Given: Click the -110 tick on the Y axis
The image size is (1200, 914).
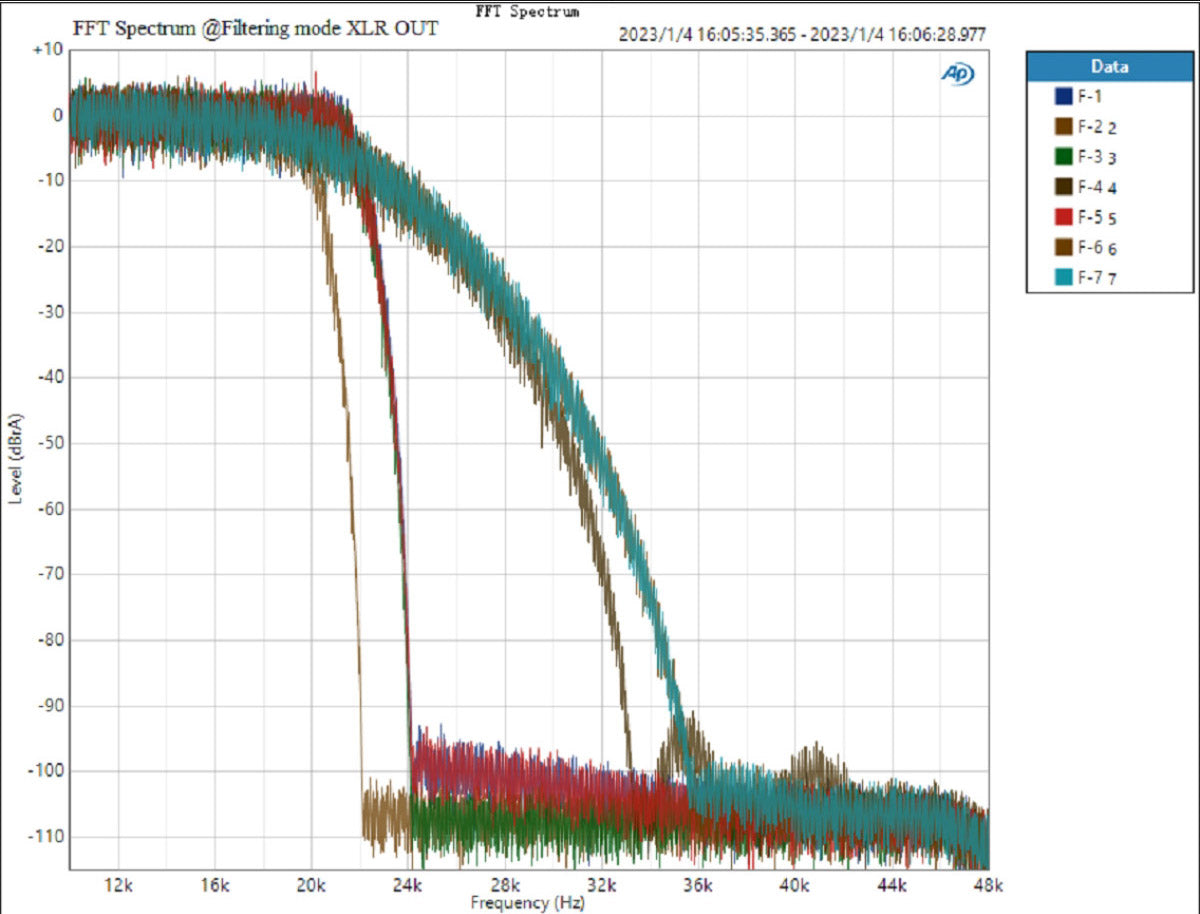Looking at the screenshot, I should [x=46, y=836].
